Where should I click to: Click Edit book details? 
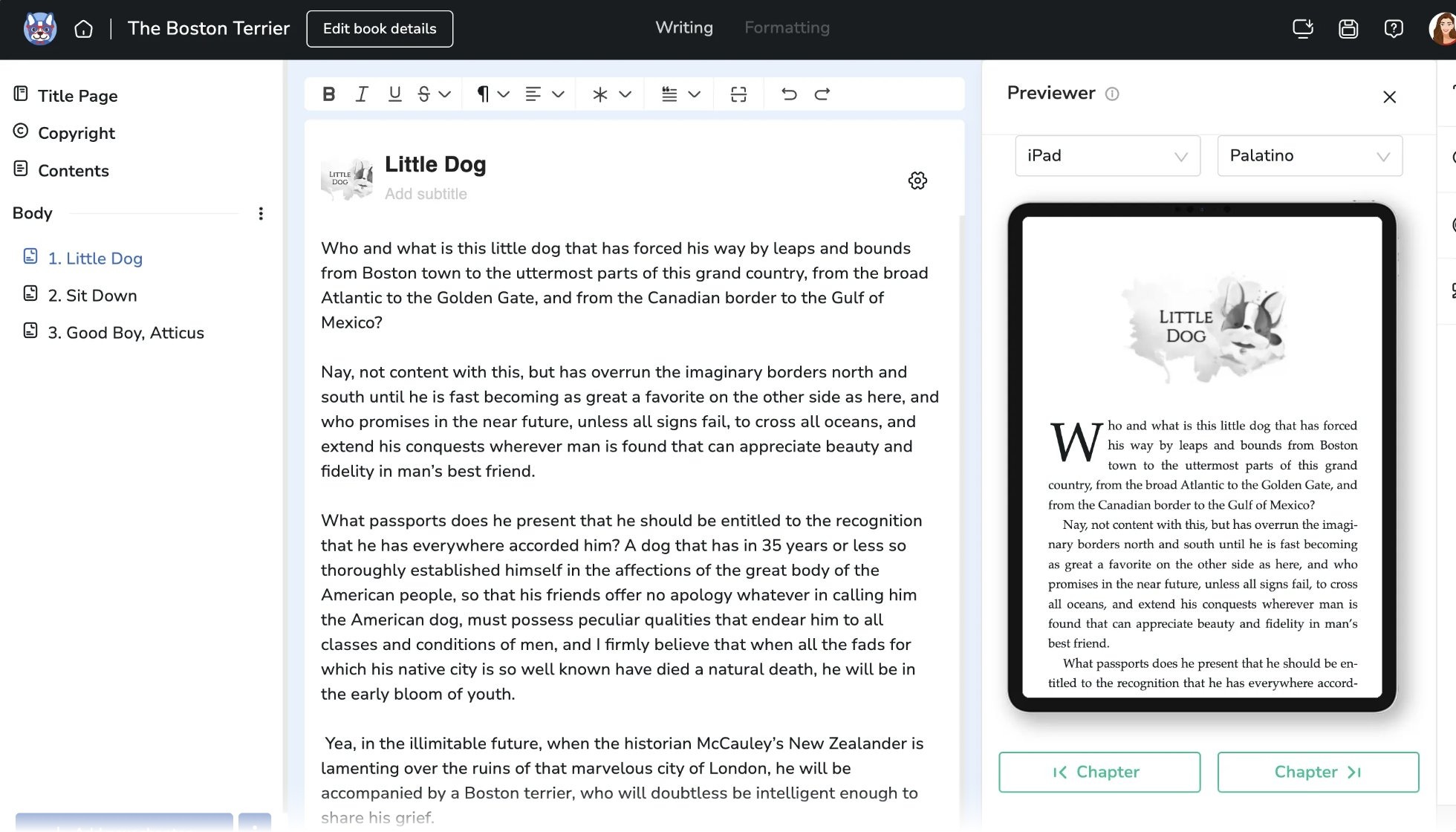(x=380, y=28)
